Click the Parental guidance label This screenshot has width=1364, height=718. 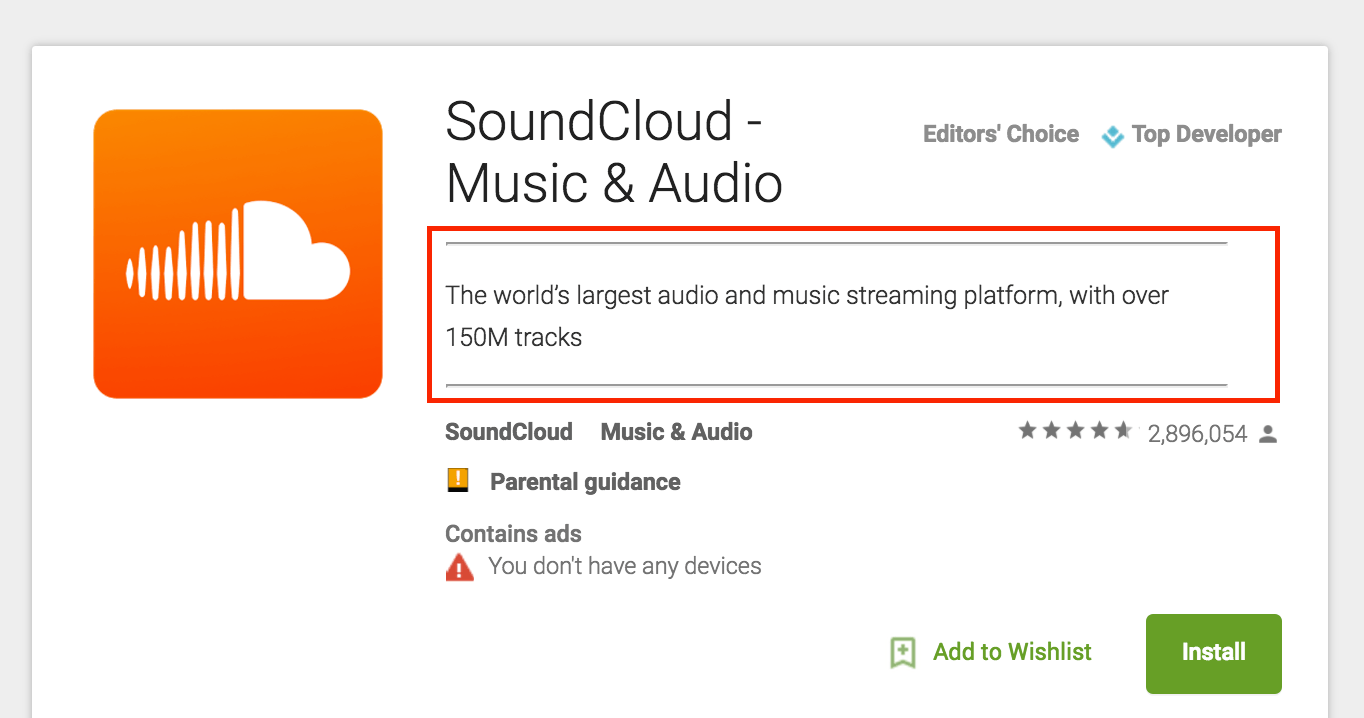click(585, 482)
